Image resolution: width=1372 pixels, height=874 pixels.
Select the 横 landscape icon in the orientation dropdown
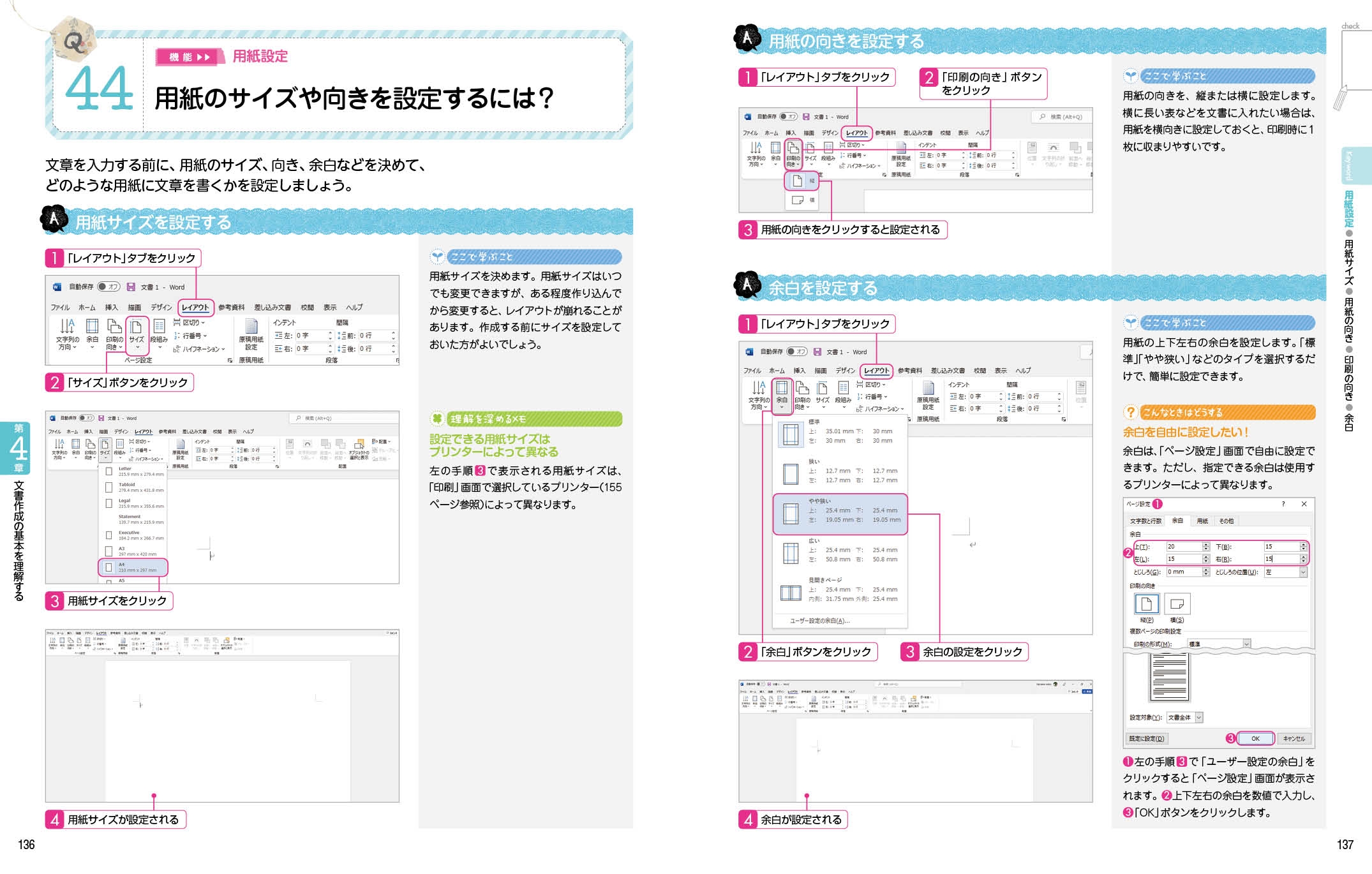click(798, 200)
